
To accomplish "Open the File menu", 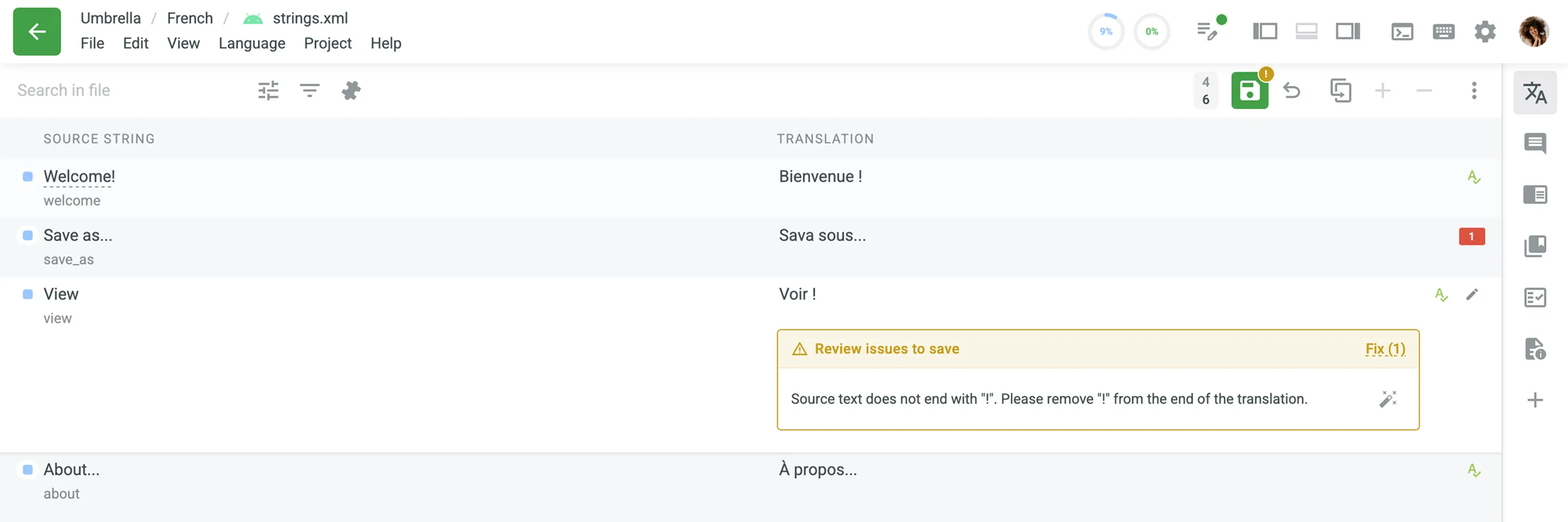I will point(93,43).
